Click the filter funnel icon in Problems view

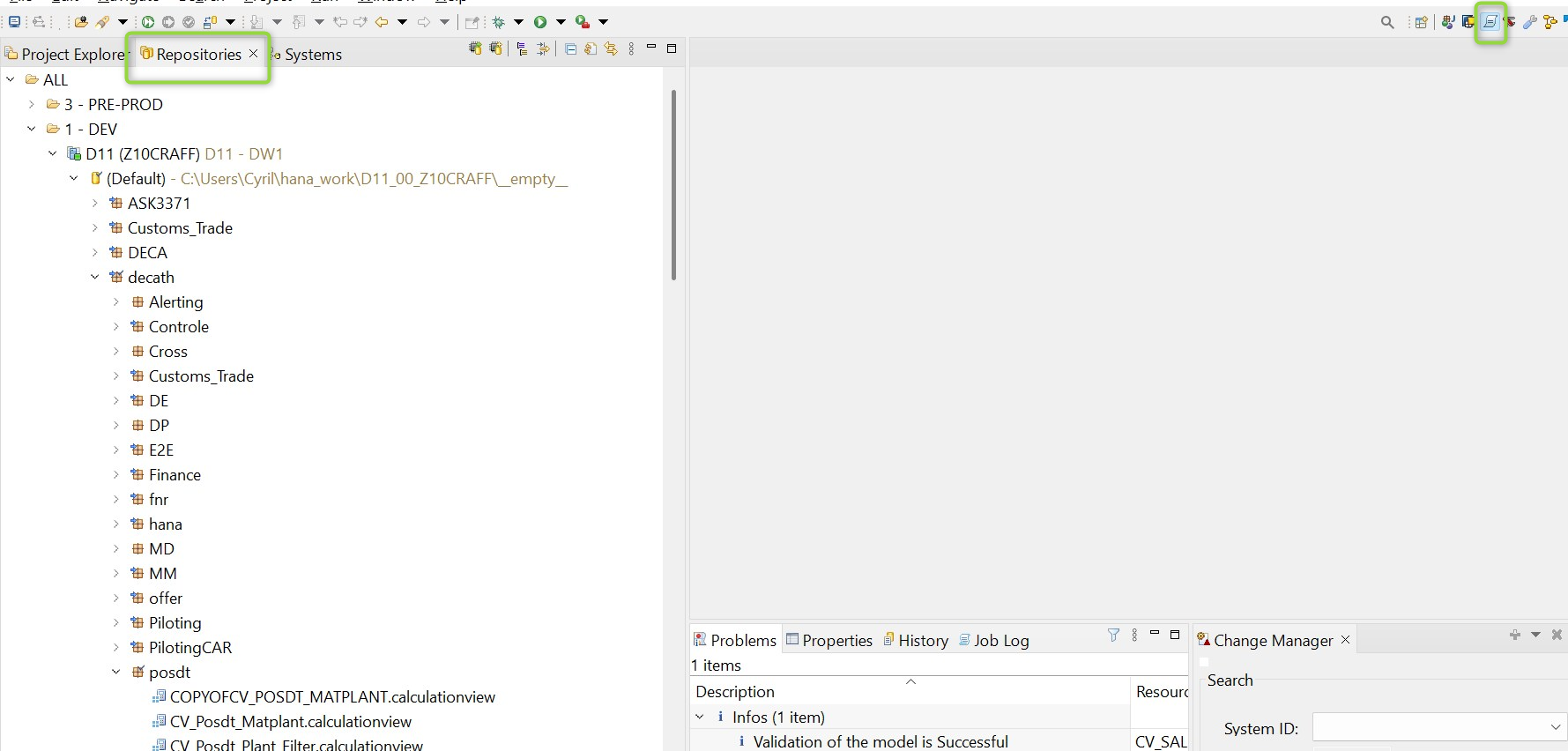tap(1113, 635)
